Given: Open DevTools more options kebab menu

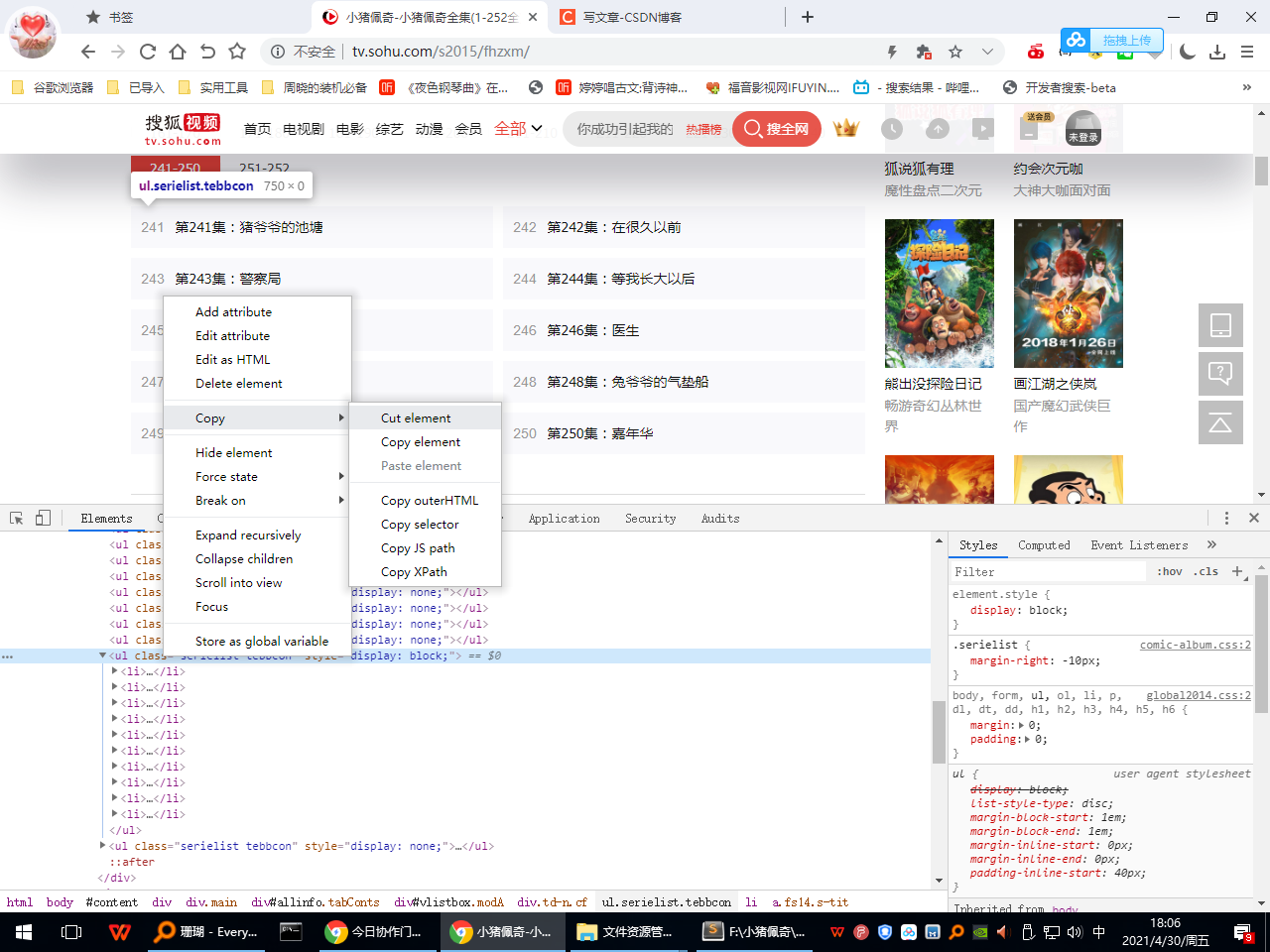Looking at the screenshot, I should tap(1226, 519).
